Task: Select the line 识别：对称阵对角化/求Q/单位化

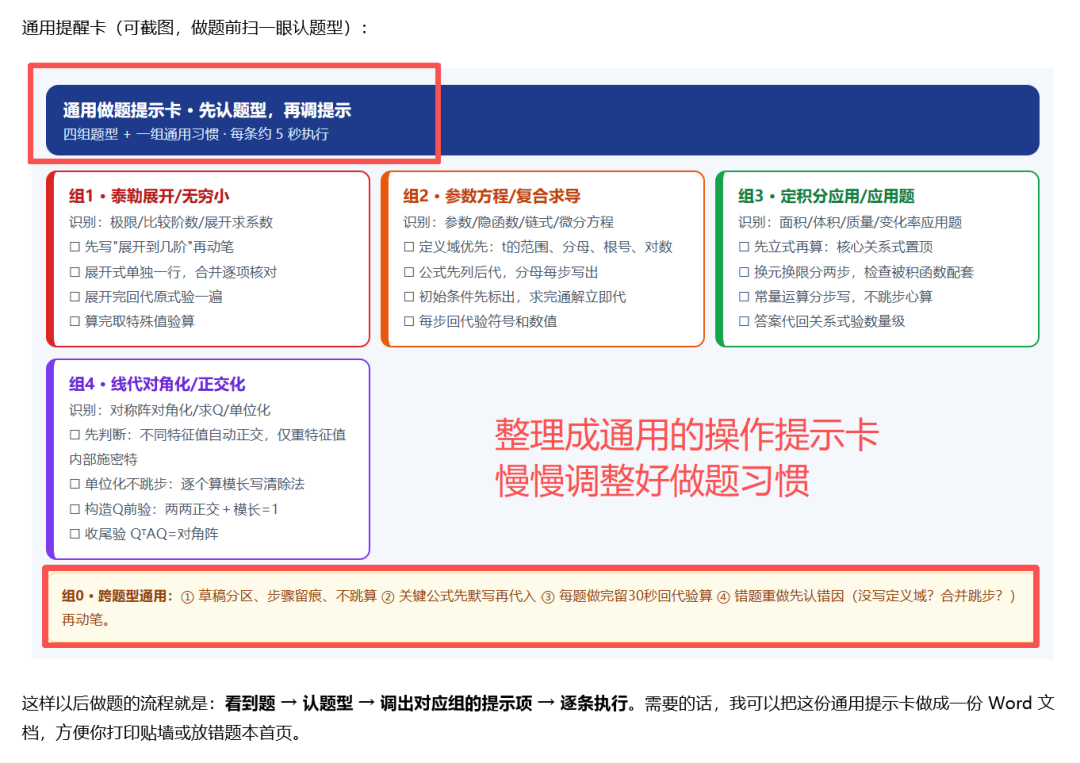Action: point(169,410)
